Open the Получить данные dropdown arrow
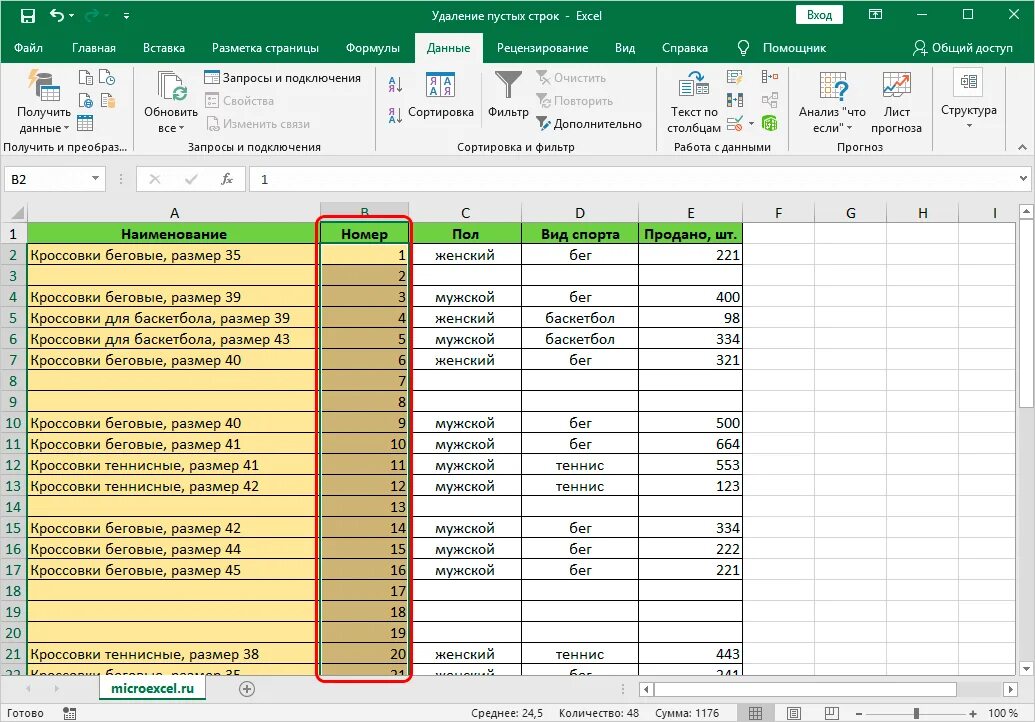The height and width of the screenshot is (722, 1035). [x=67, y=128]
